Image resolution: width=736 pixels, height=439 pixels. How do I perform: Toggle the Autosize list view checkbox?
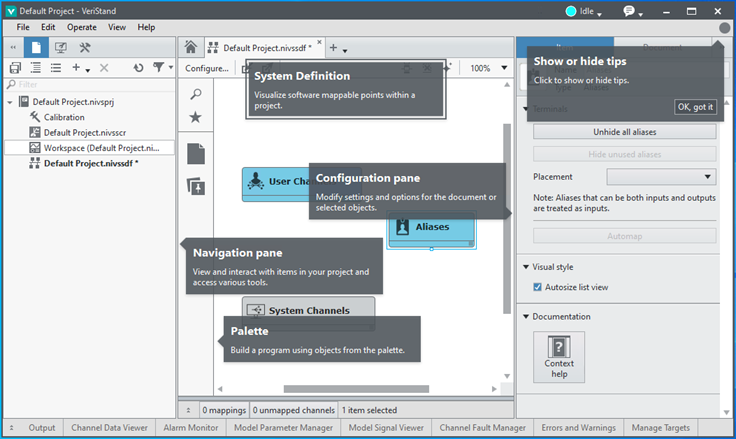coord(538,287)
